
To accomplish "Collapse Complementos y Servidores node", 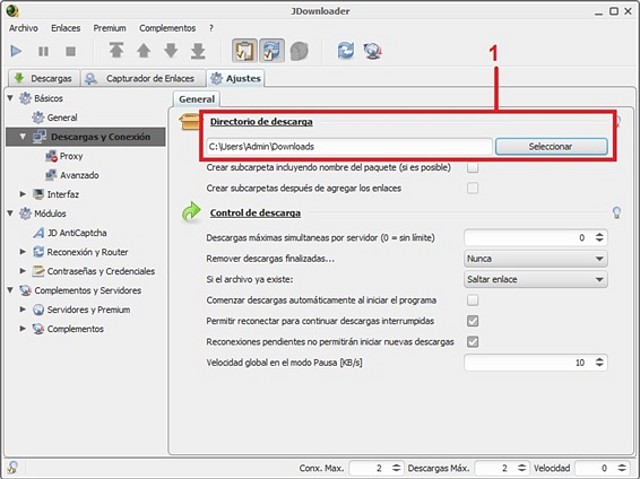I will (x=11, y=290).
